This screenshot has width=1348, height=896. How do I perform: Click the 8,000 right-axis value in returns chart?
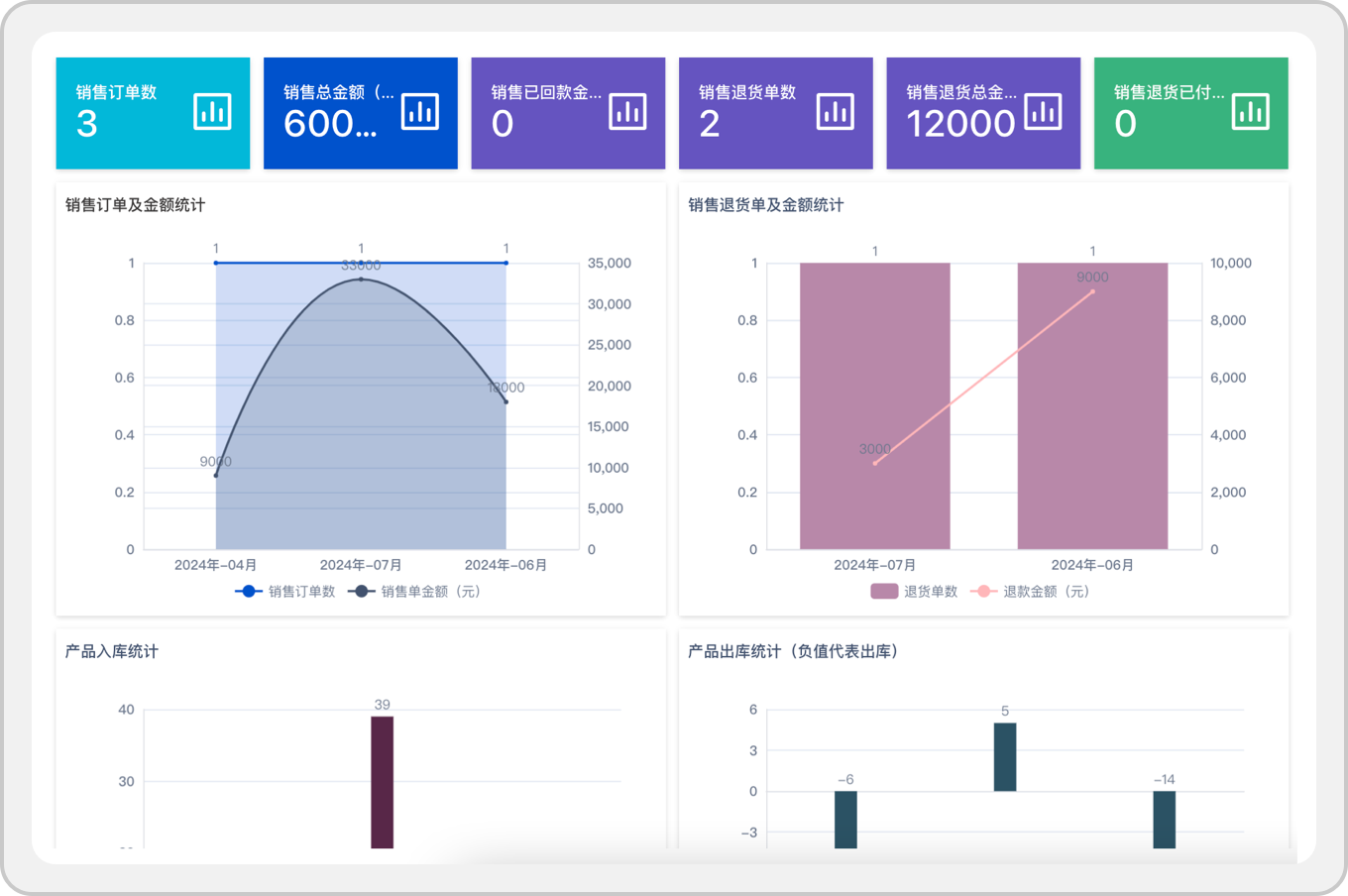(x=1228, y=320)
